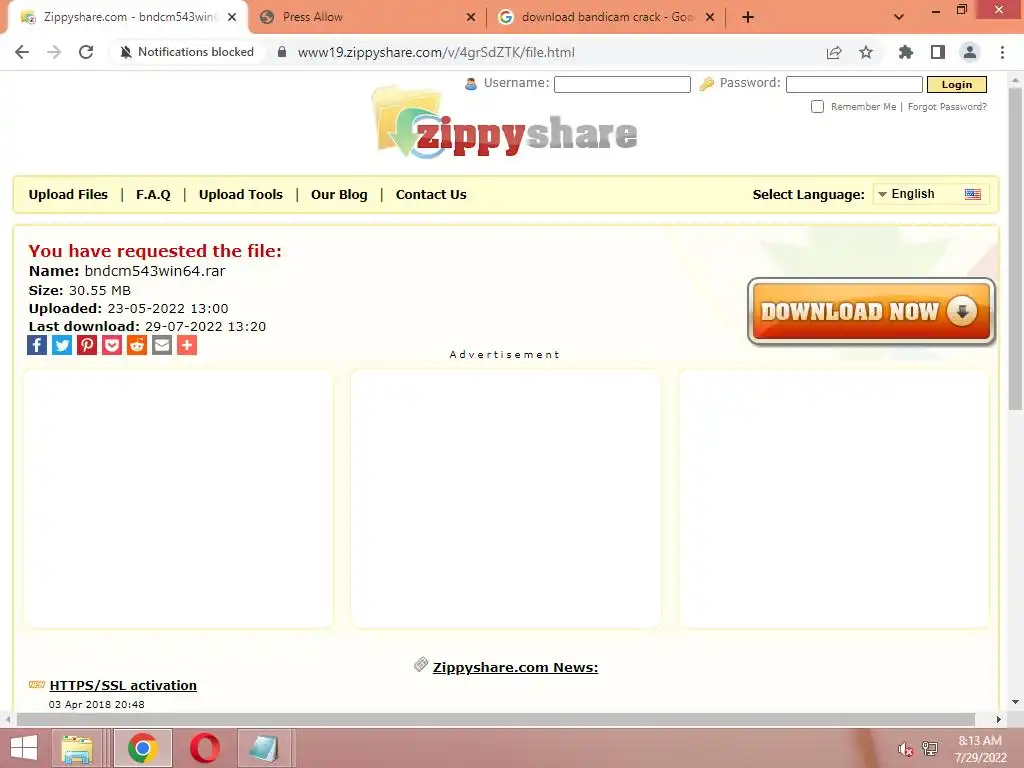Read HTTPS/SSL activation news
This screenshot has width=1024, height=768.
[x=123, y=685]
